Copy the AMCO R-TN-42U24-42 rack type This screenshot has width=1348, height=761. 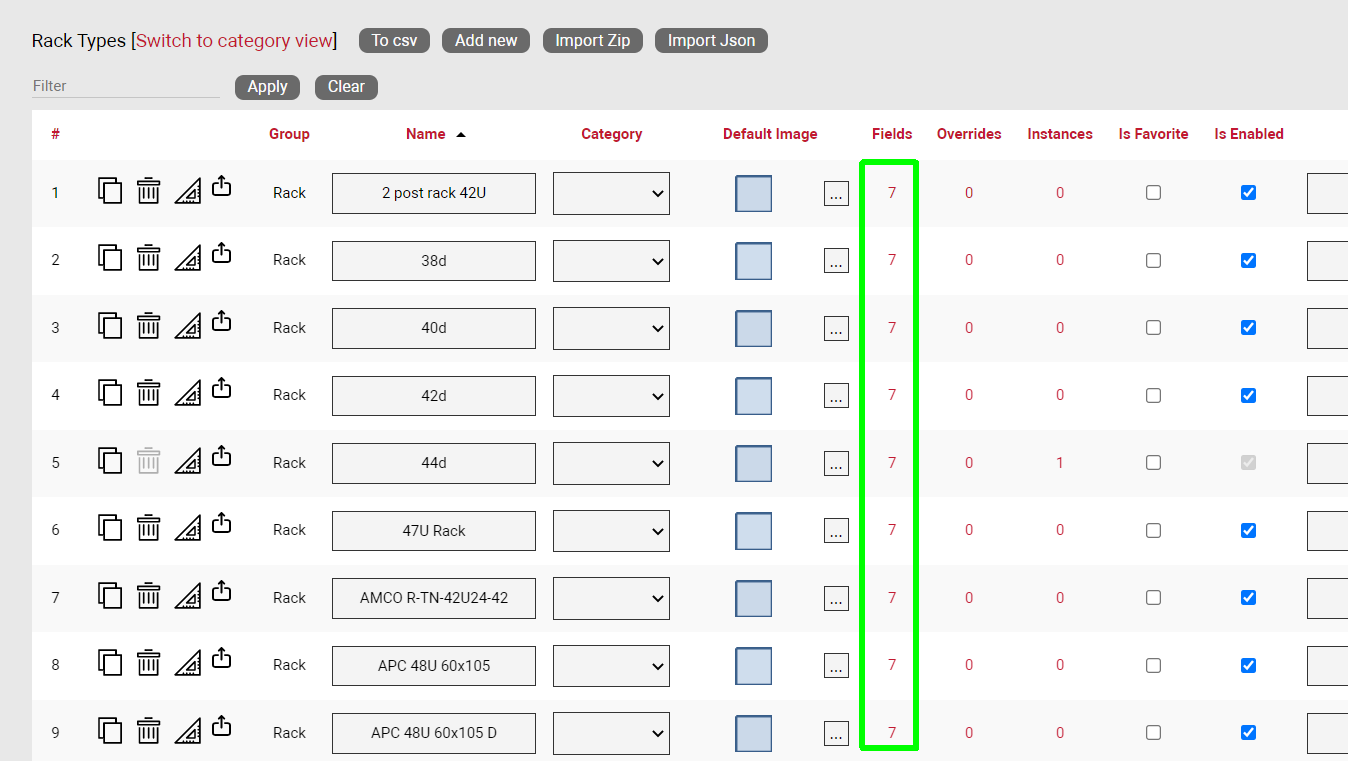coord(110,596)
